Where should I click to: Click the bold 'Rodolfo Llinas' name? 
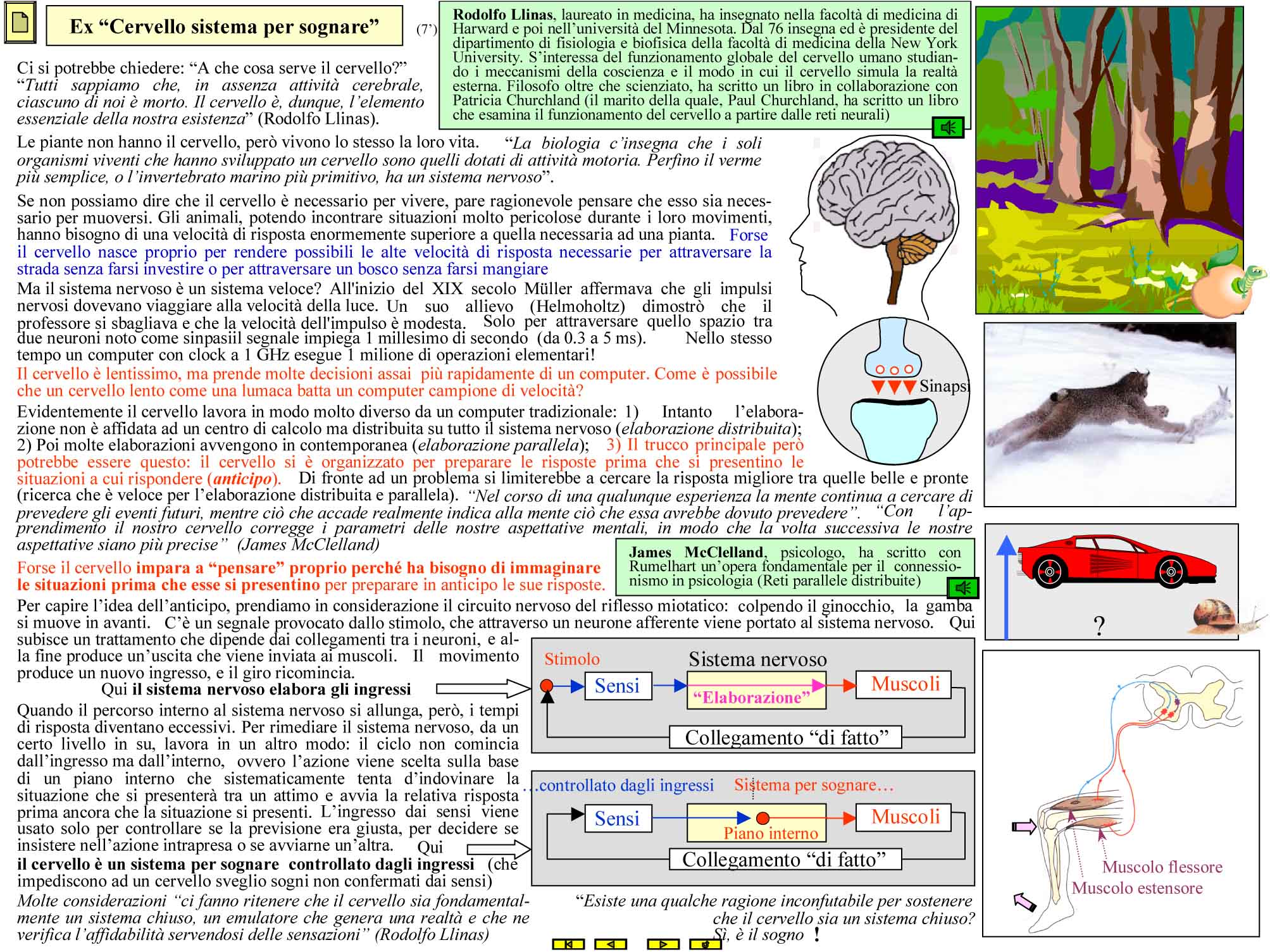click(x=503, y=15)
